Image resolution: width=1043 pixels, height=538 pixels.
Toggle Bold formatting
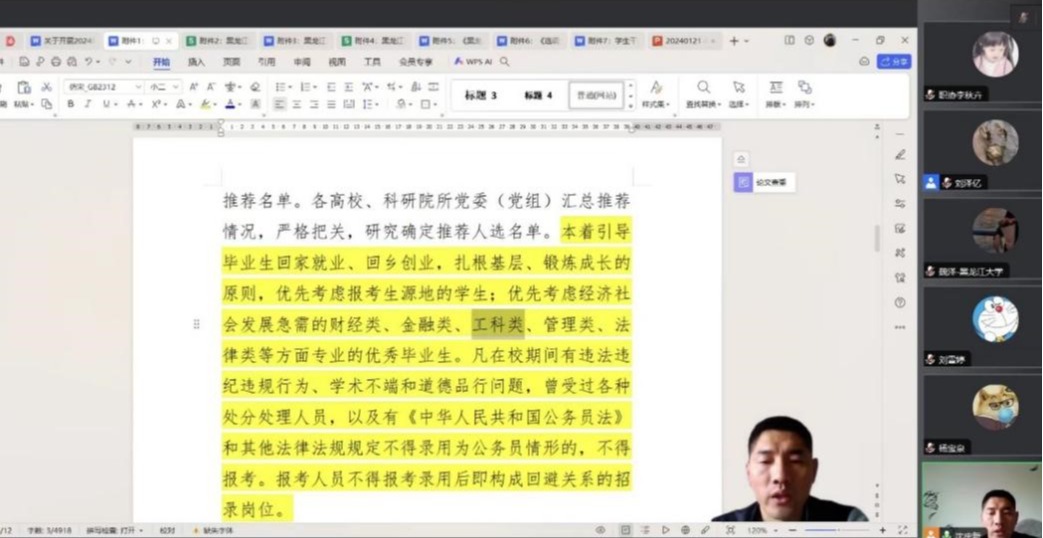tap(71, 104)
